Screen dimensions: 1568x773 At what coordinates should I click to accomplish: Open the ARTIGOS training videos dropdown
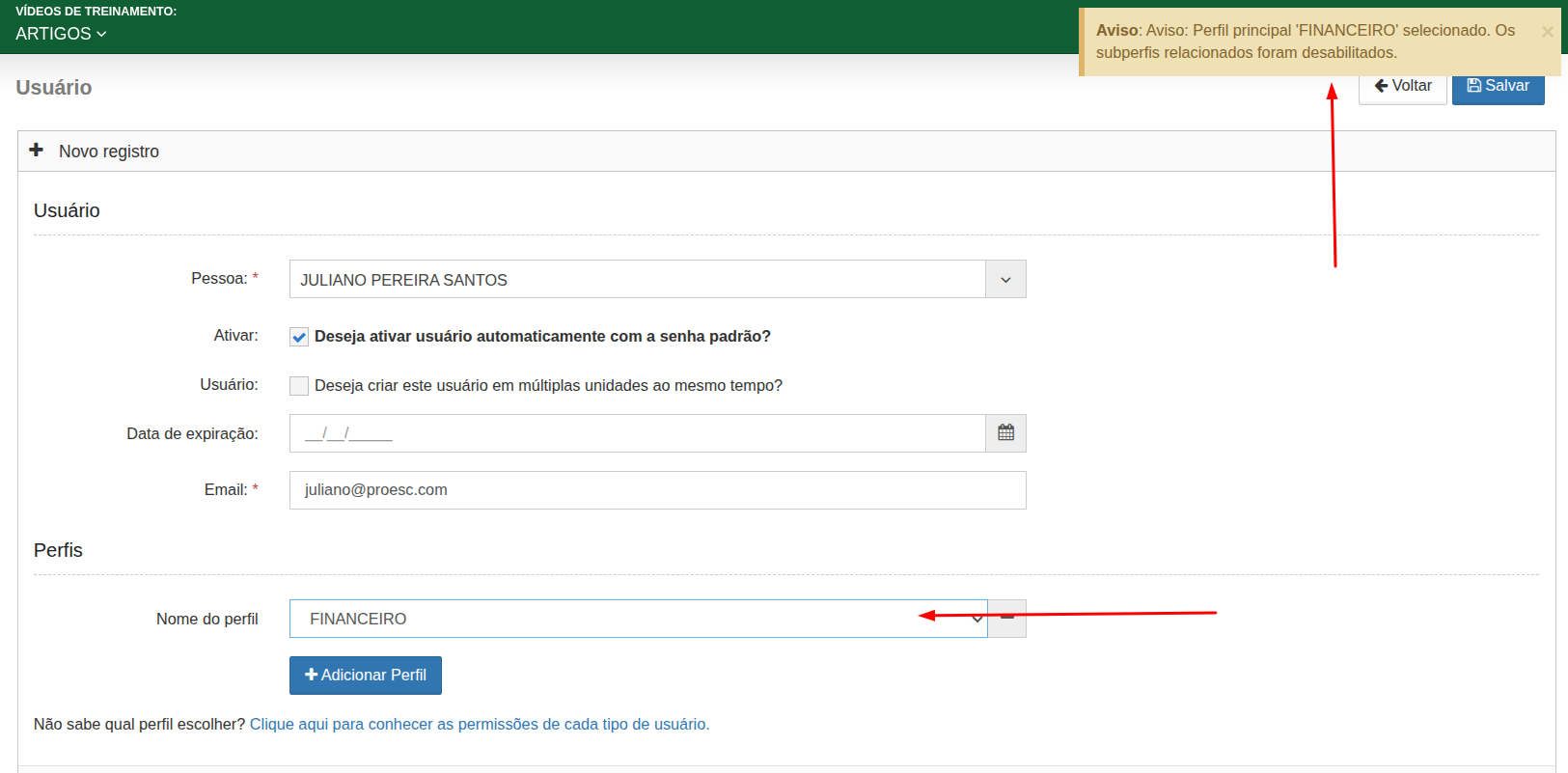60,34
